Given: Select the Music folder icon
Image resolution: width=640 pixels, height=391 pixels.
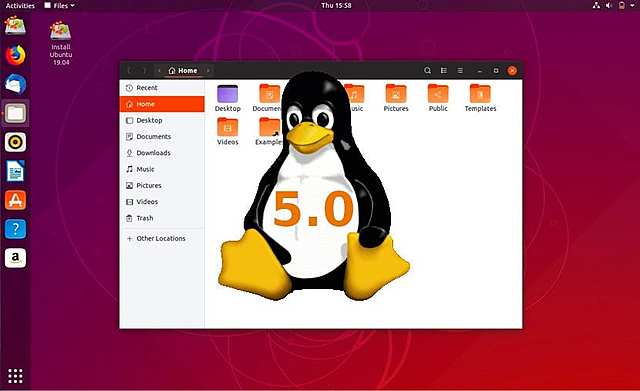Looking at the screenshot, I should [x=354, y=98].
